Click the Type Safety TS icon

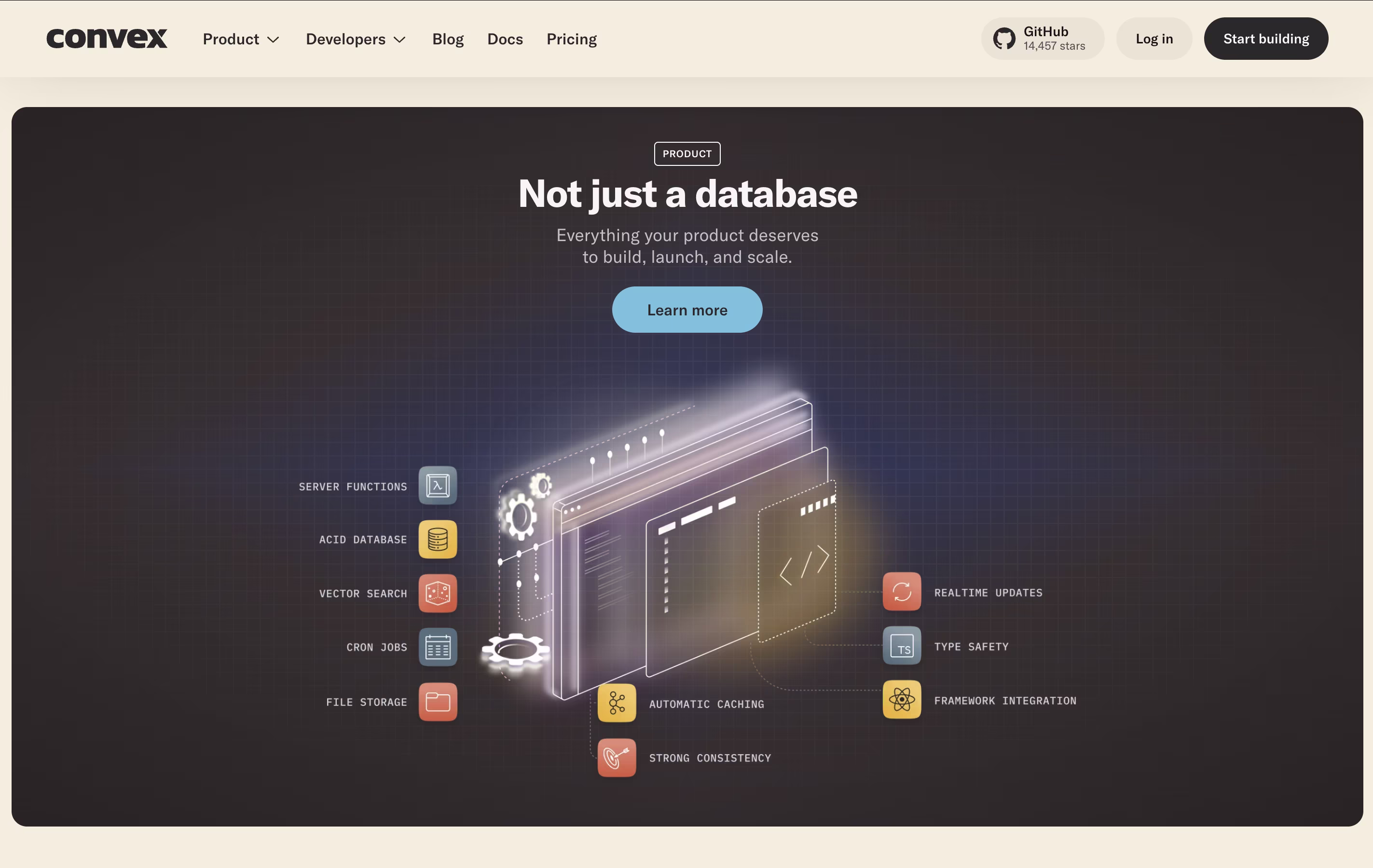902,646
